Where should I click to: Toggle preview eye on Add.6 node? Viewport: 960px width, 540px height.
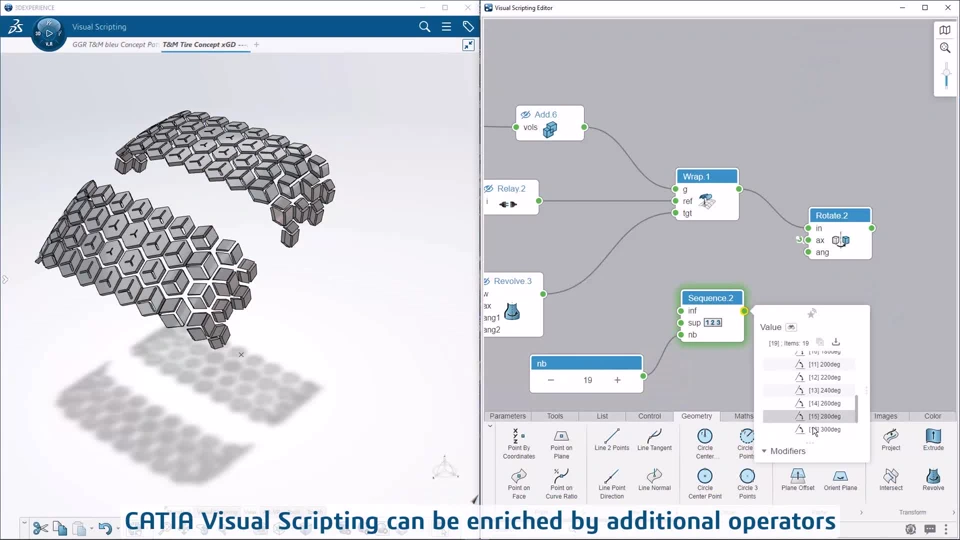525,114
